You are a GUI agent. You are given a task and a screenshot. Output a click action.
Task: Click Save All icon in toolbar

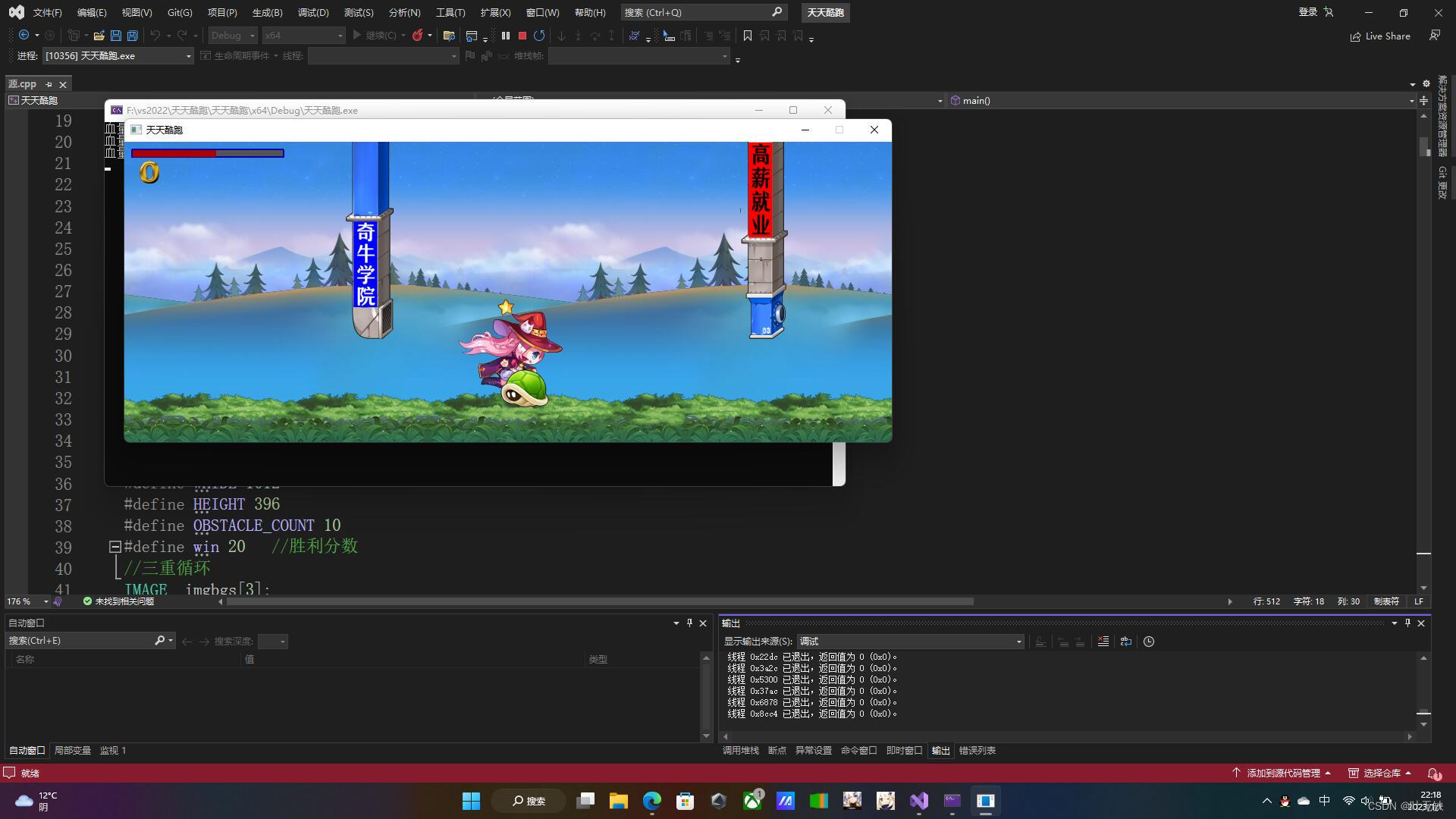133,36
